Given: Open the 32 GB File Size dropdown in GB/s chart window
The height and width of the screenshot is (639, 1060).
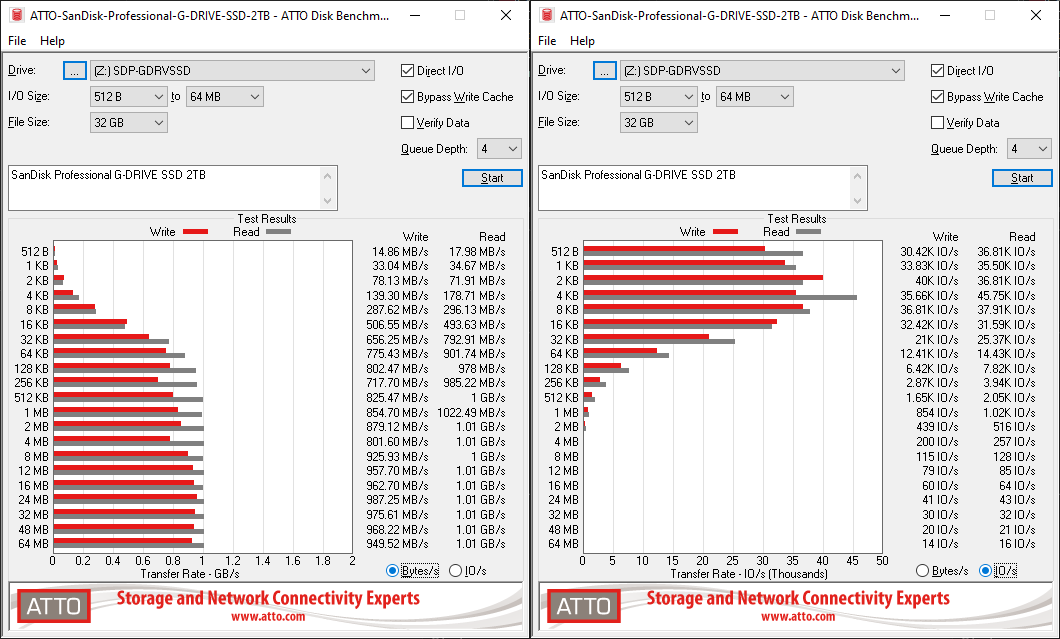Looking at the screenshot, I should [128, 122].
